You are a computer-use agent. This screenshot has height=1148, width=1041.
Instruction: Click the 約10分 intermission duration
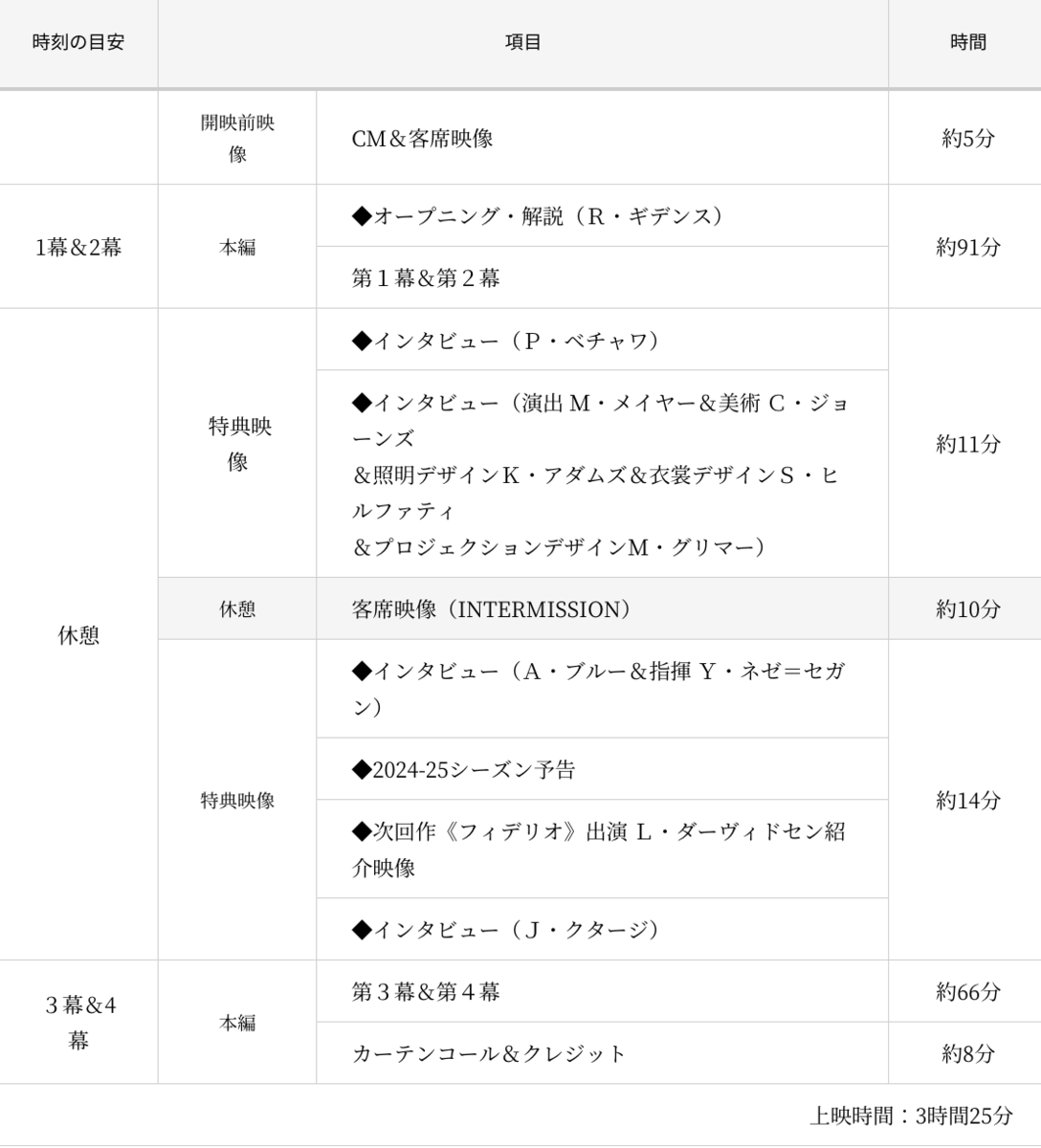click(967, 609)
